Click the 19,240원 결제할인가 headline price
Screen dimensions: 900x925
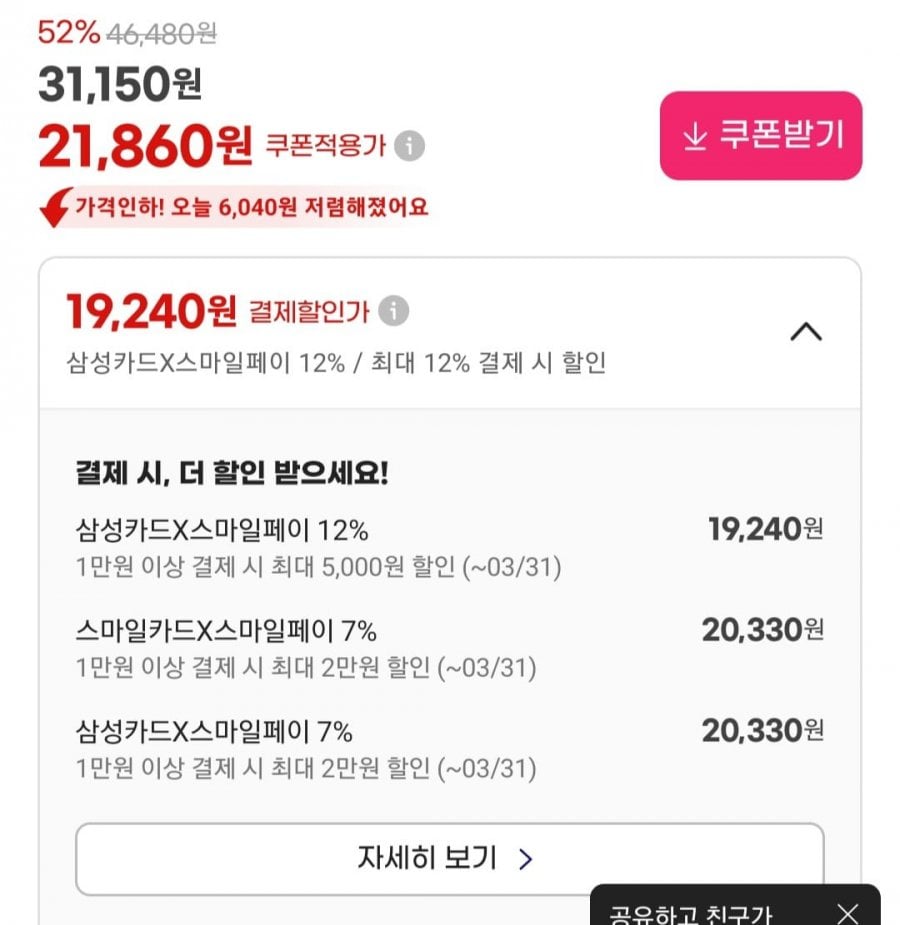(x=150, y=312)
